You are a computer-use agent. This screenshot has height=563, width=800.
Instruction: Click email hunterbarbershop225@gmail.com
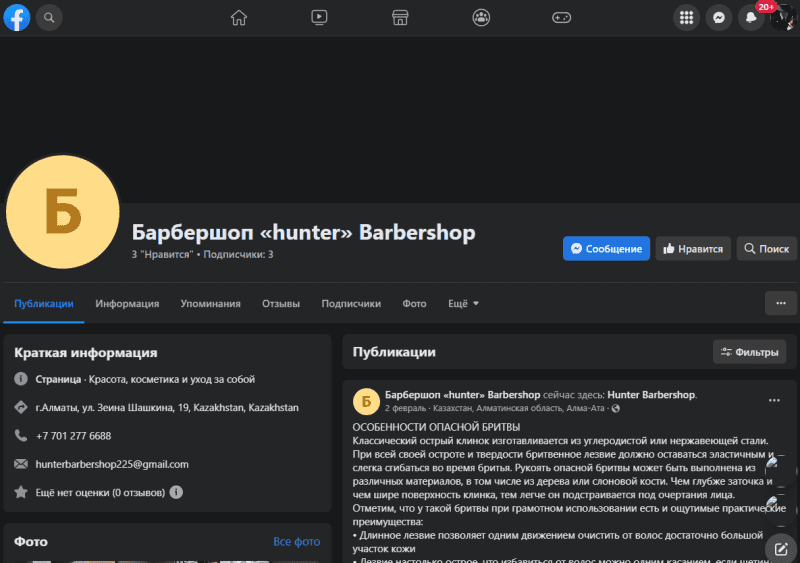tap(112, 464)
